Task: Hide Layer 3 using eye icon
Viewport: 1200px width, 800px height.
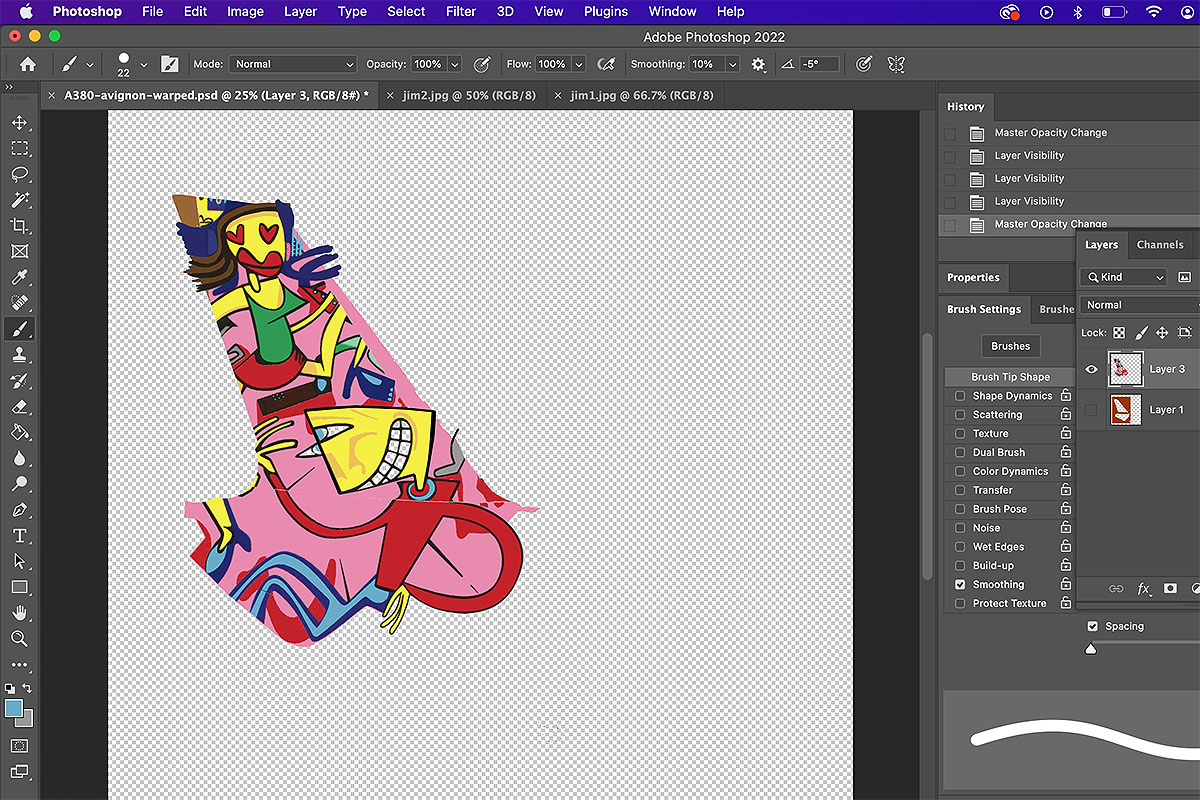Action: coord(1091,369)
